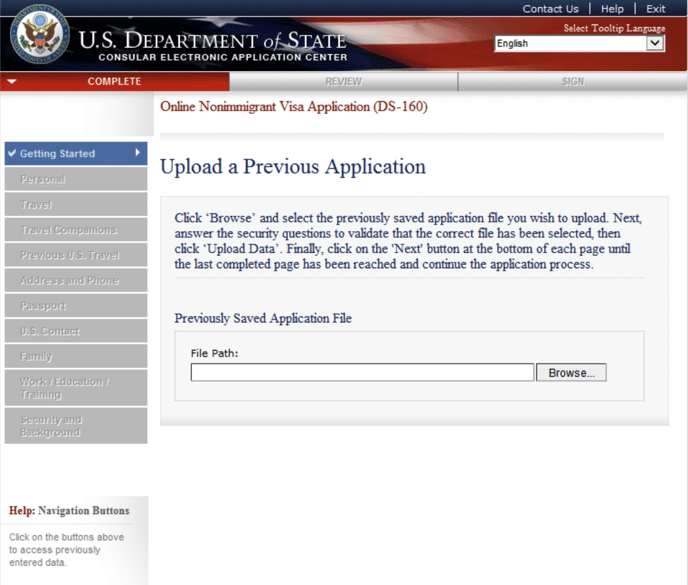This screenshot has height=585, width=688.
Task: Expand the arrow beside COMPLETE tab
Action: coord(11,82)
